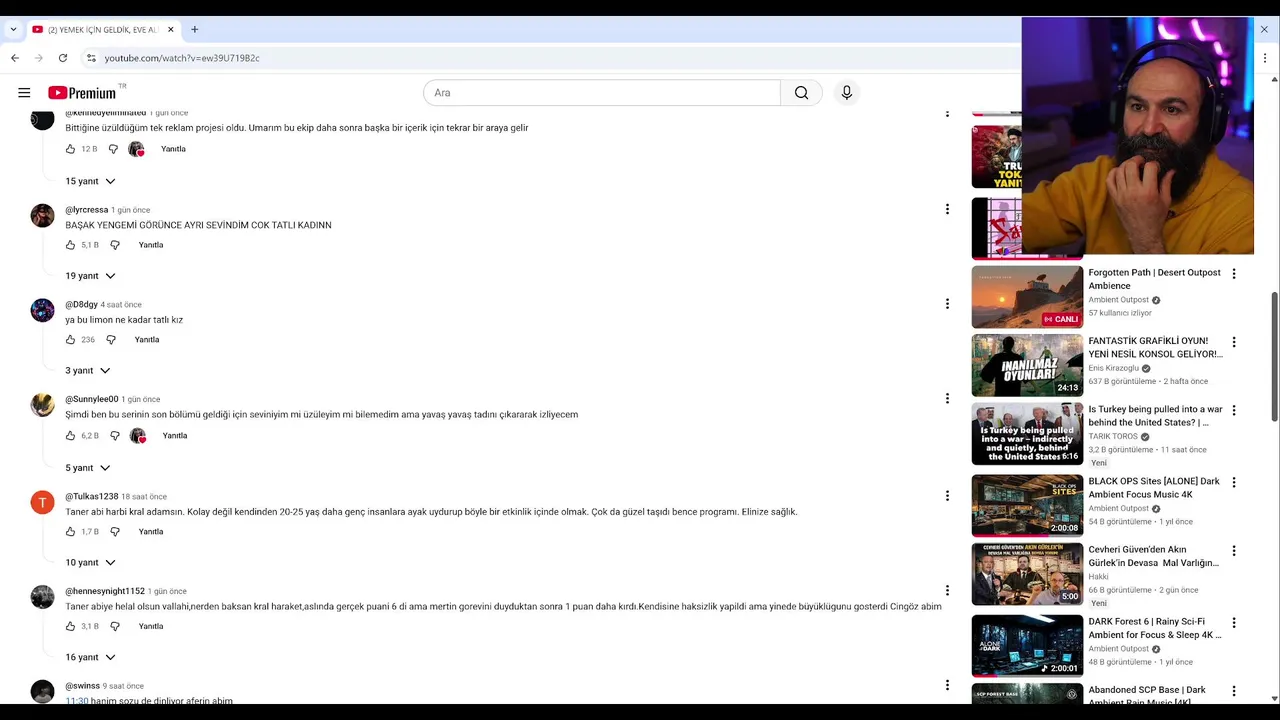The height and width of the screenshot is (720, 1280).
Task: Open options menu for @lyrcressa comment
Action: [947, 209]
